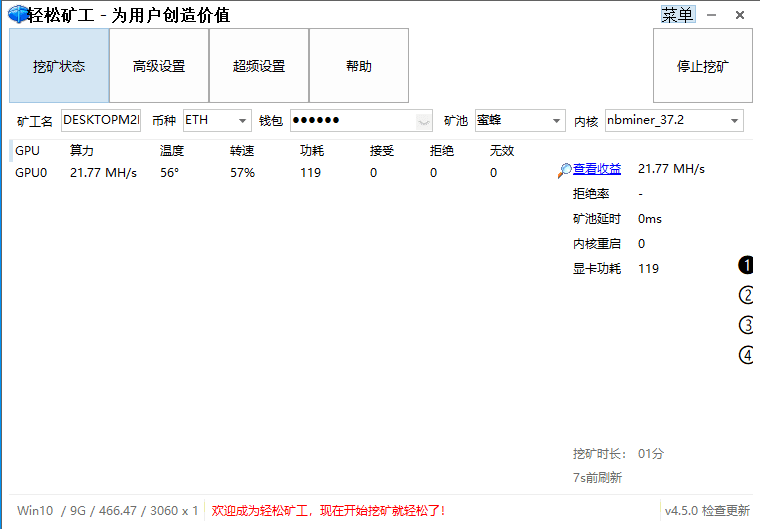Switch to page 4 circle indicator

tap(746, 355)
